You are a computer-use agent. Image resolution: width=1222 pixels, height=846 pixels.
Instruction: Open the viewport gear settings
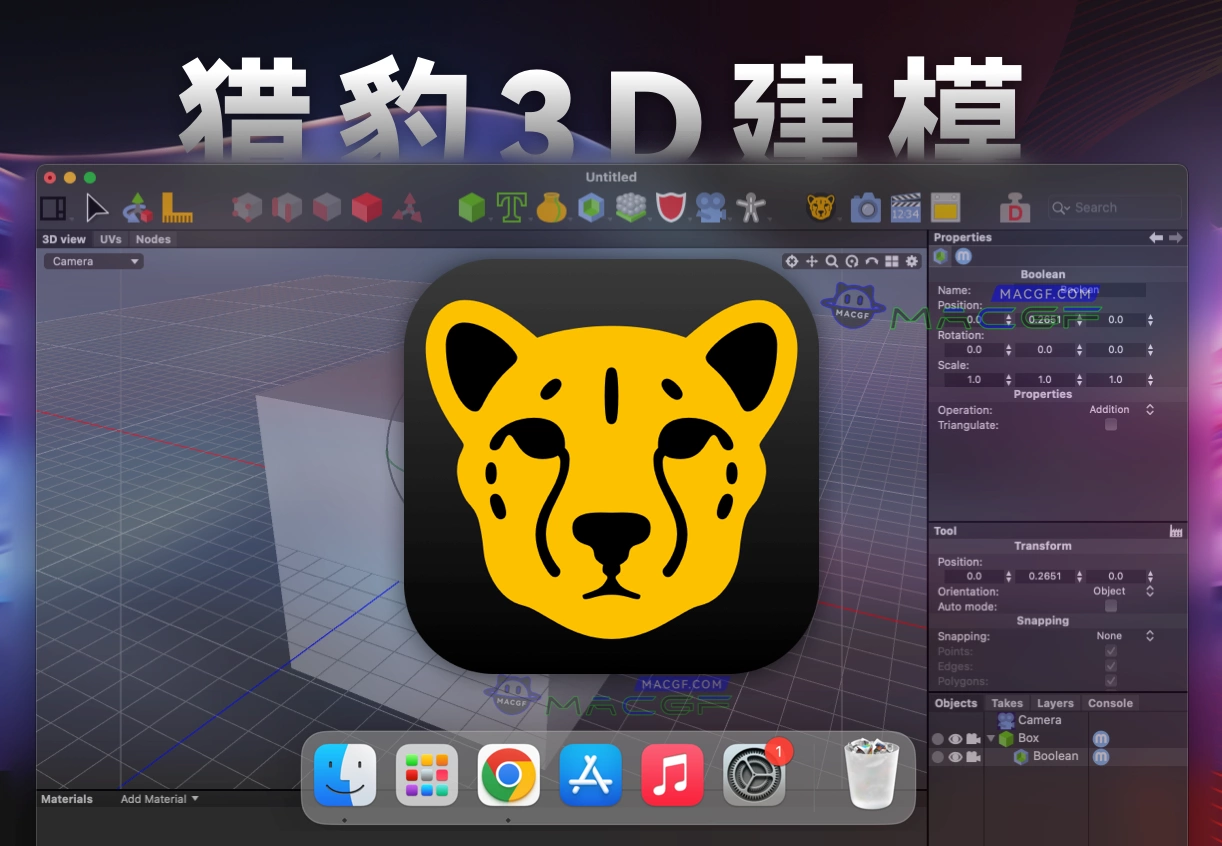[912, 261]
